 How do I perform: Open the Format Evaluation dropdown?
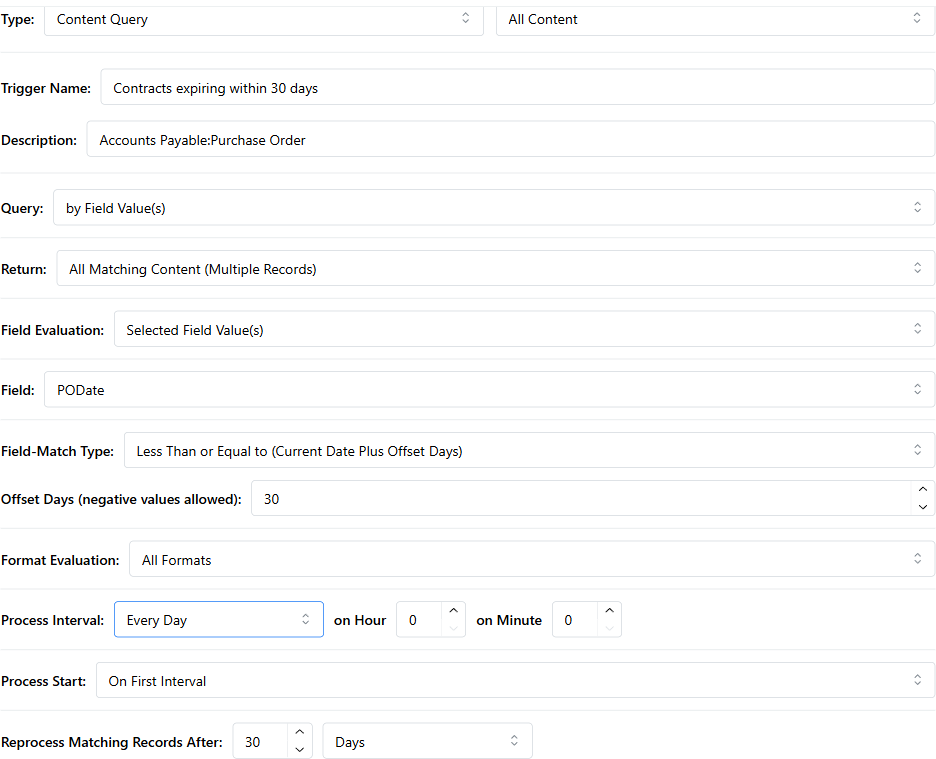click(x=532, y=560)
